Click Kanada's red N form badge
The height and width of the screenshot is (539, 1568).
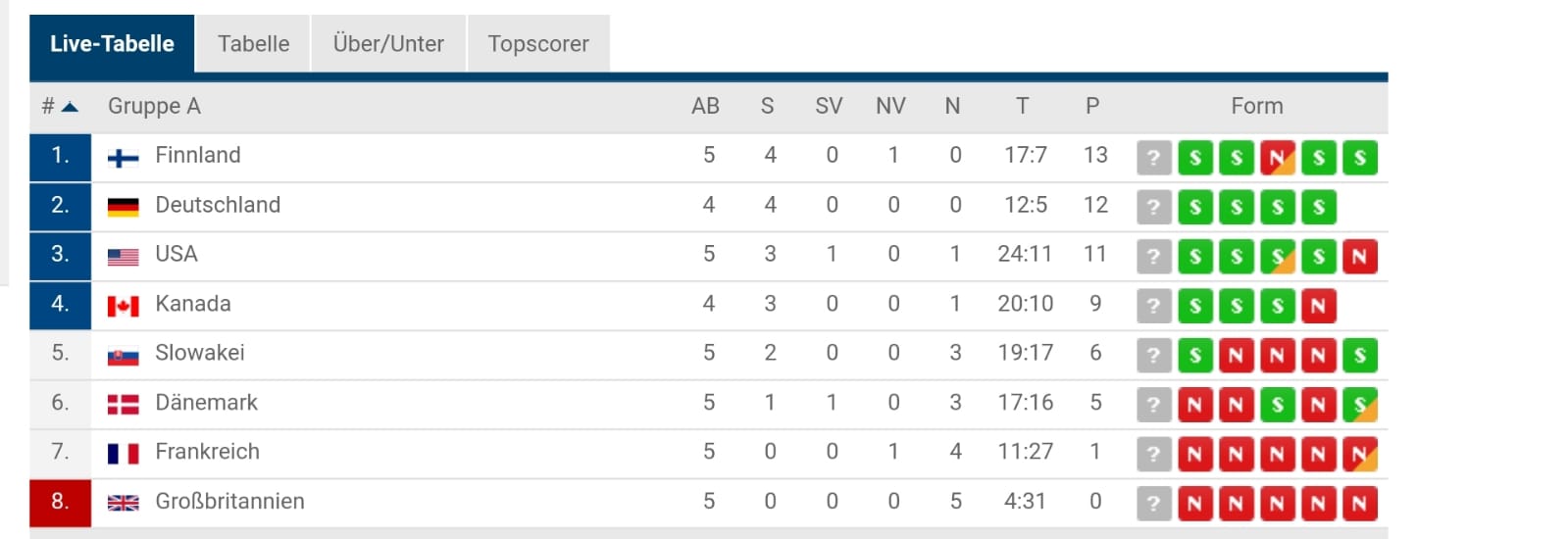click(x=1318, y=307)
